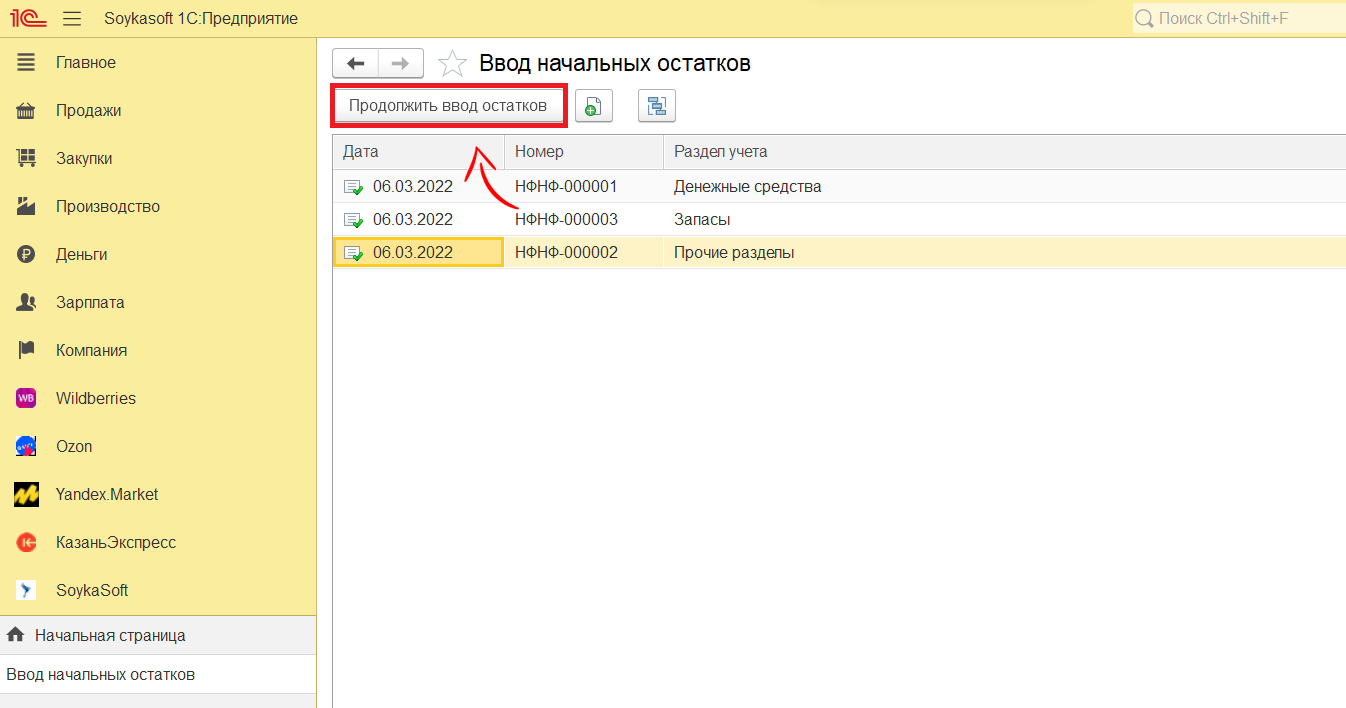Click the Зарплата people icon

[x=26, y=302]
